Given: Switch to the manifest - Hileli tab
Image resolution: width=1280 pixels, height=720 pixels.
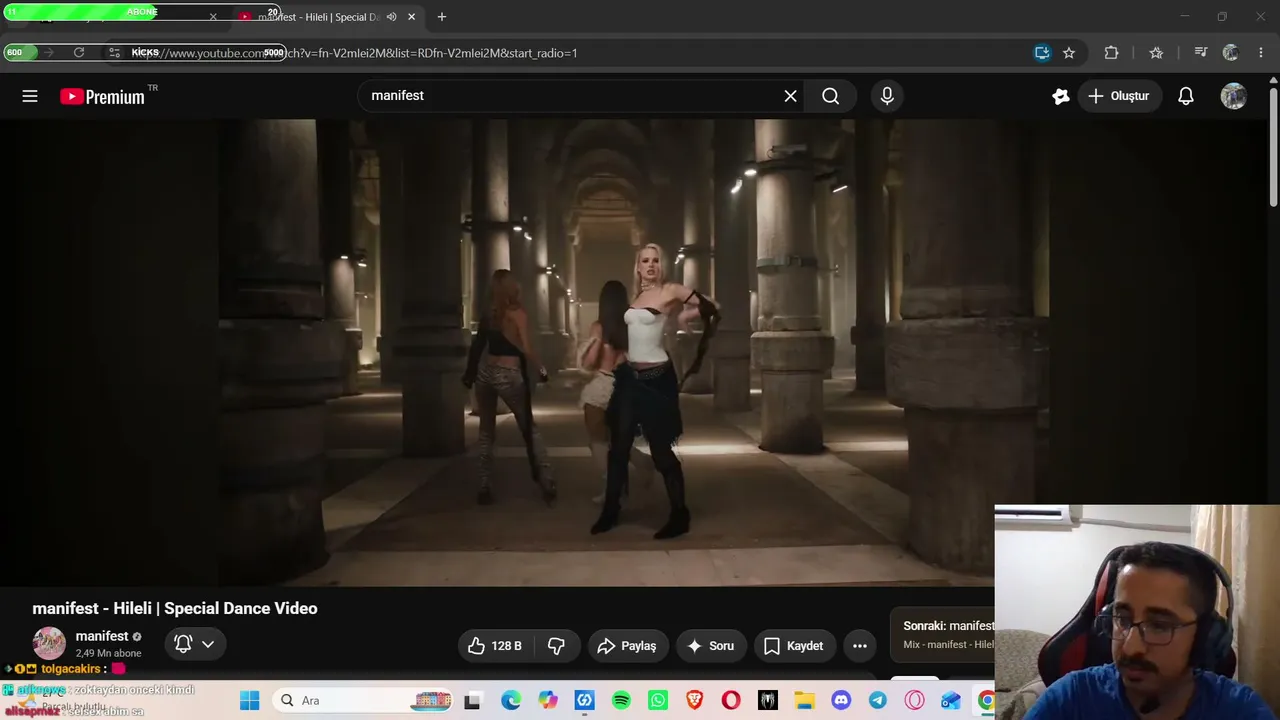Looking at the screenshot, I should click(x=326, y=17).
